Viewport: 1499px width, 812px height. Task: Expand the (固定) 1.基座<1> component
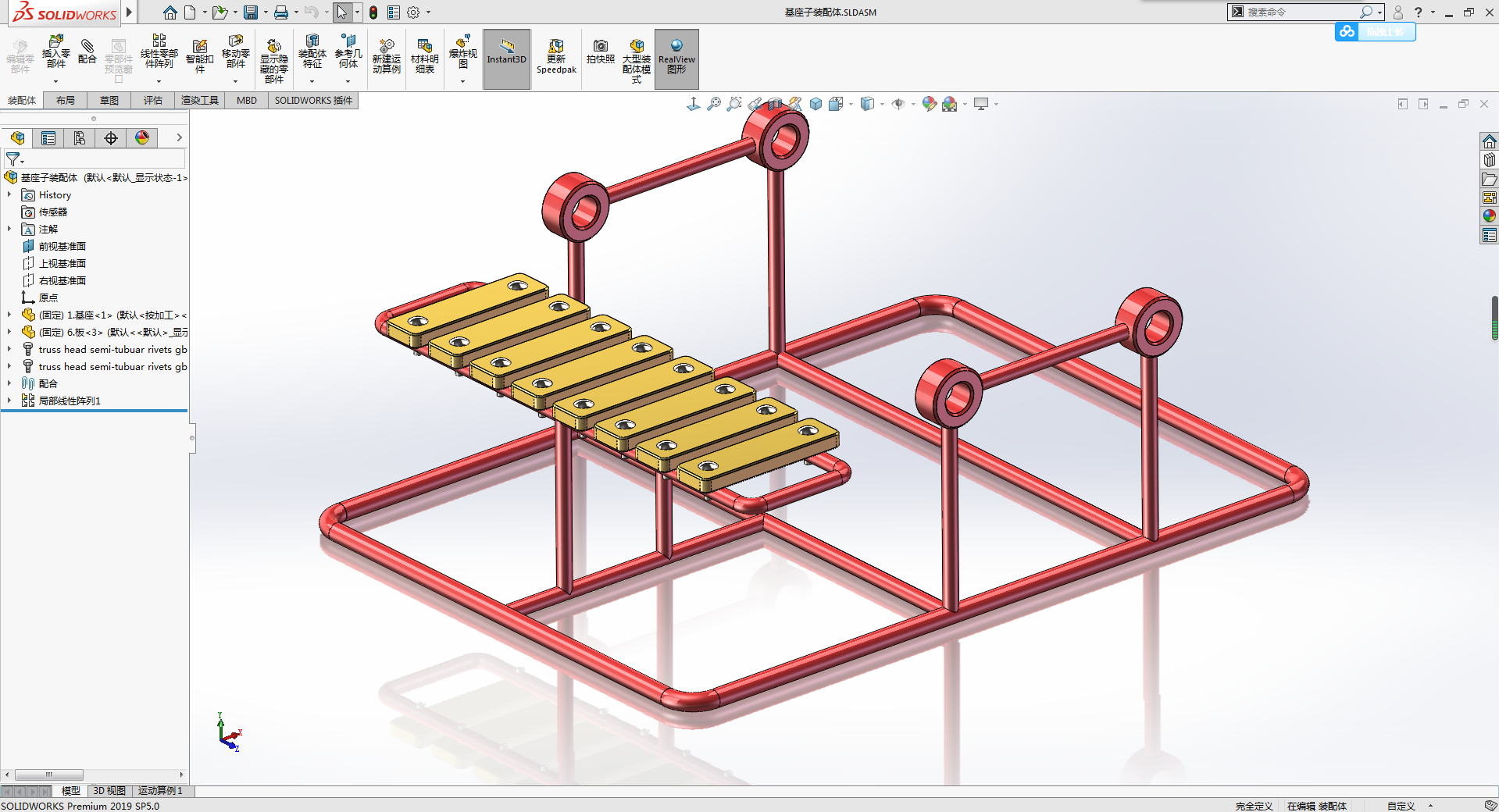(x=9, y=315)
